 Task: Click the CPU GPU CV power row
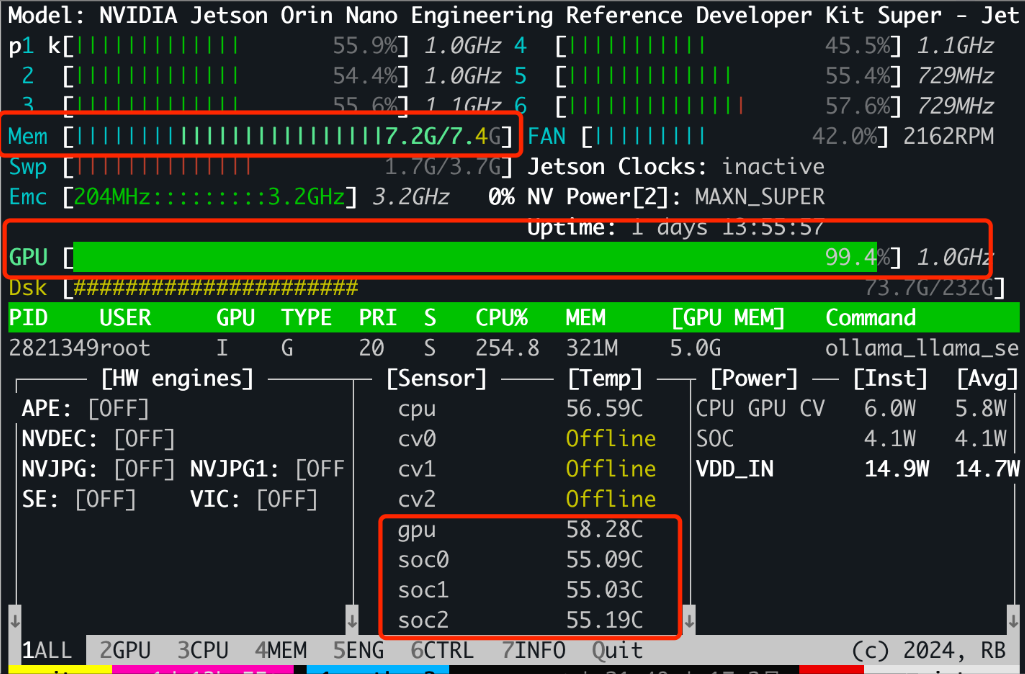850,409
